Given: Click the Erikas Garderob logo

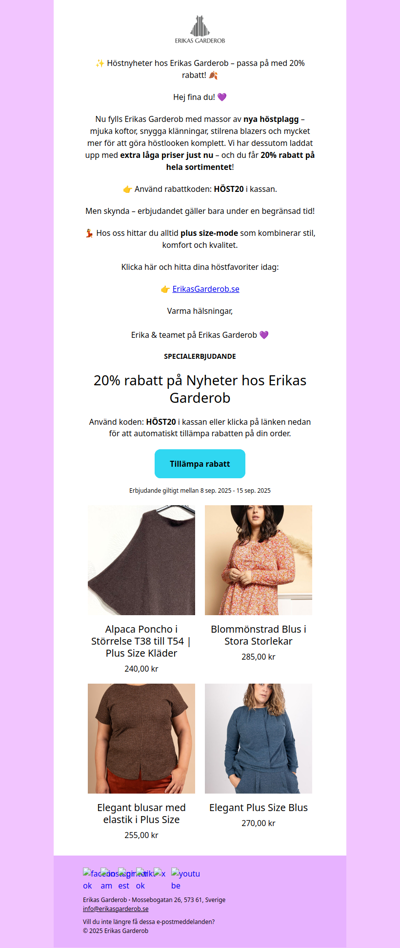Looking at the screenshot, I should click(200, 29).
